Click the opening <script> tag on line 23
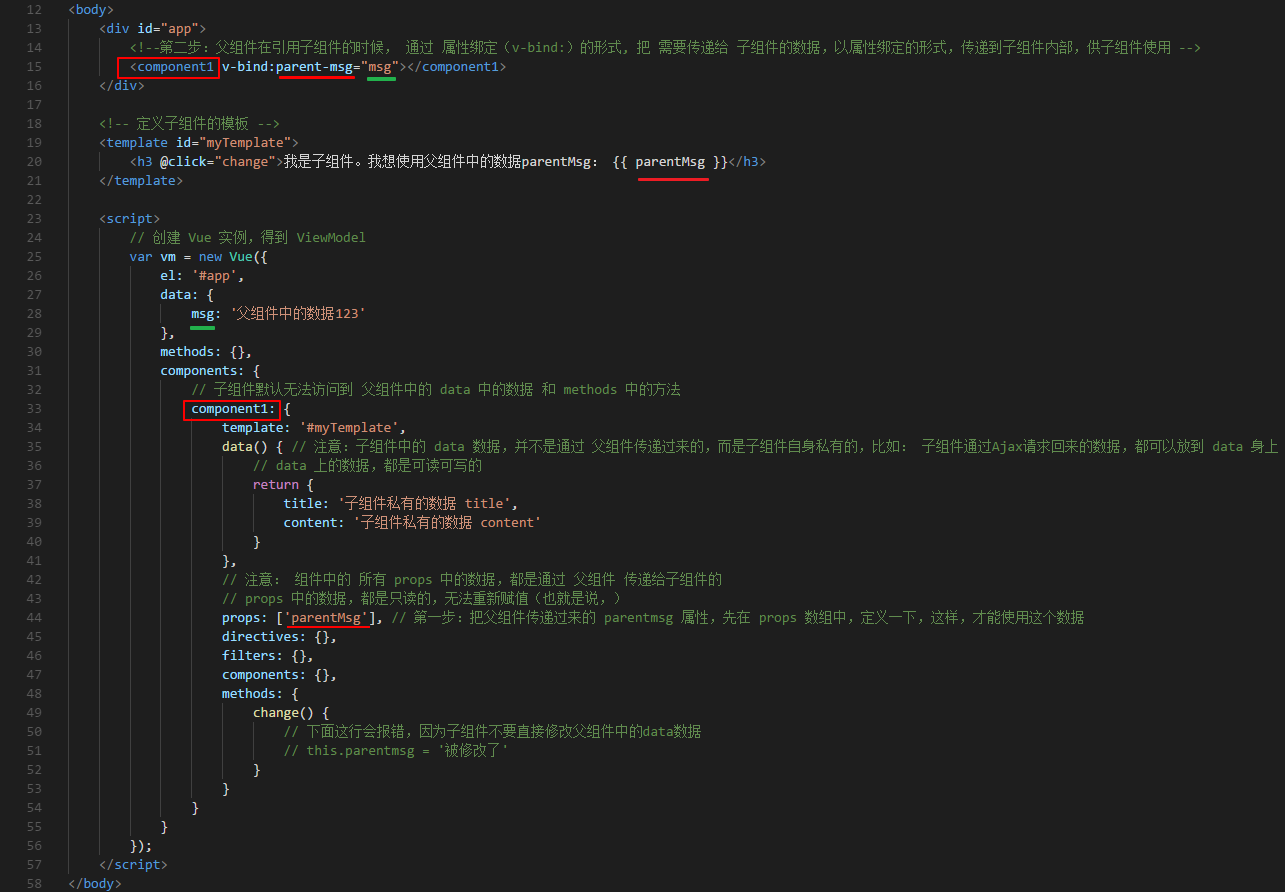The height and width of the screenshot is (892, 1285). click(129, 219)
